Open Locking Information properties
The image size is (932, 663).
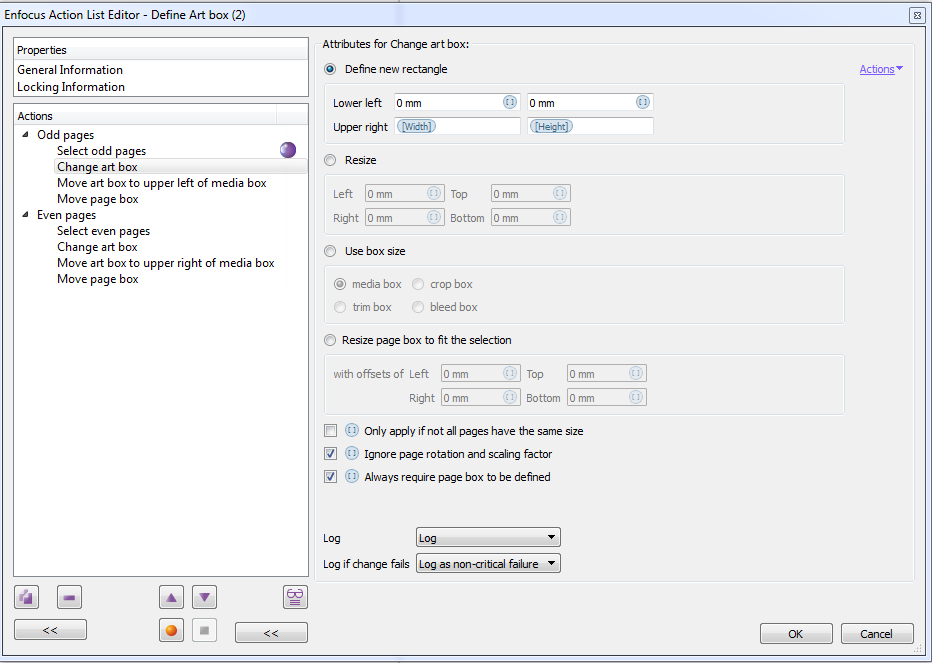71,87
